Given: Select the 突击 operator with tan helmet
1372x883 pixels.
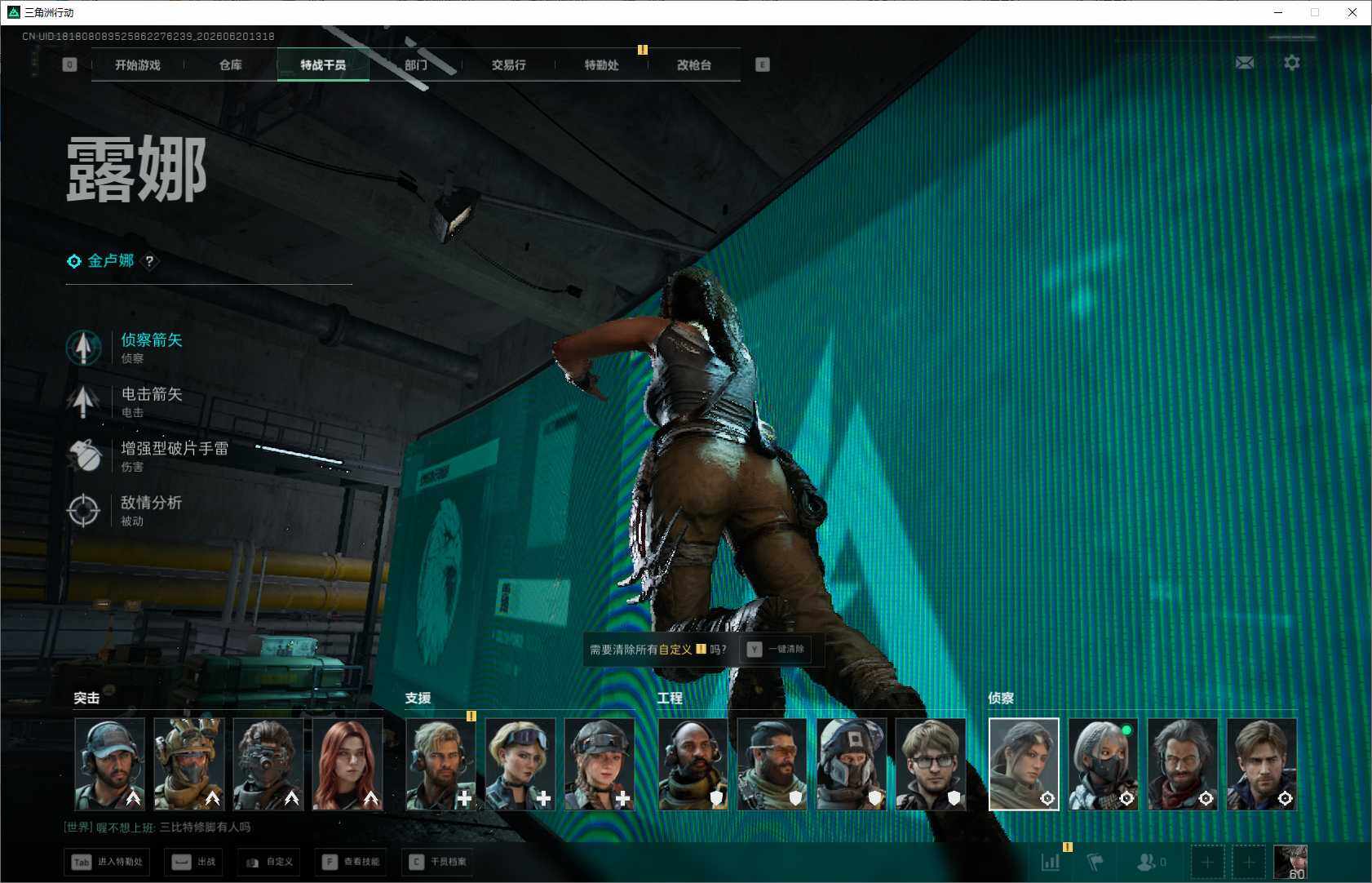Looking at the screenshot, I should tap(189, 764).
